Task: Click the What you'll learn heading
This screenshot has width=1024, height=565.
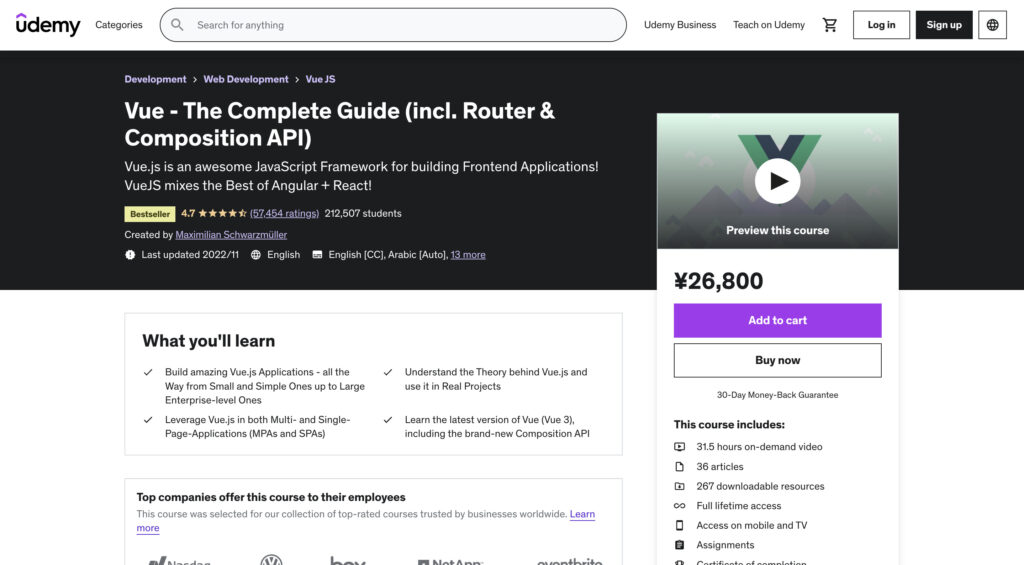Action: click(208, 341)
